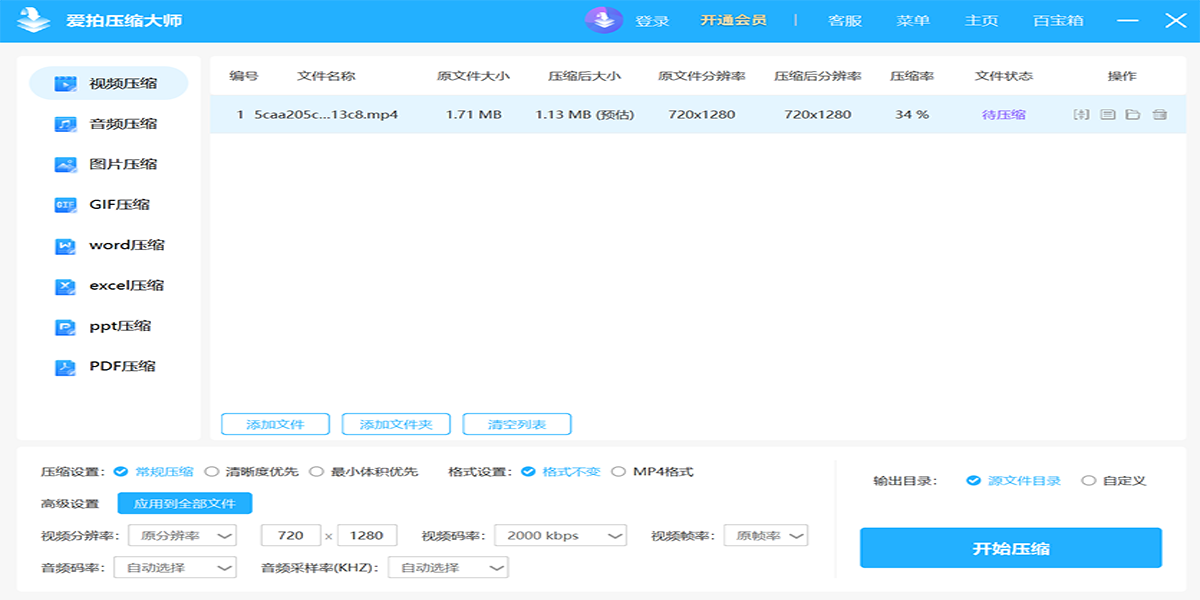Click the 原文件大小 column header
This screenshot has width=1200, height=600.
[473, 76]
